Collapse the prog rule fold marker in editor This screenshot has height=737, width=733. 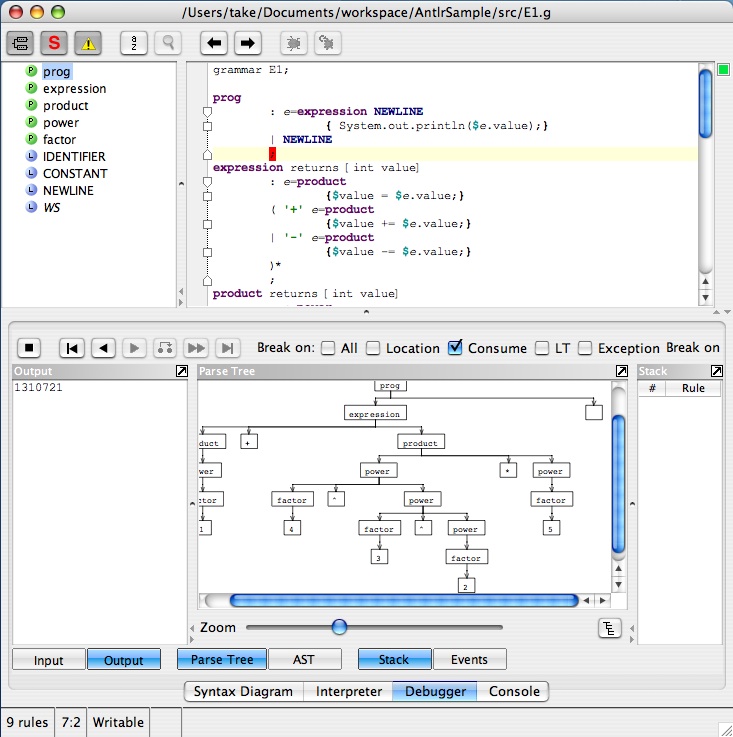[x=207, y=111]
